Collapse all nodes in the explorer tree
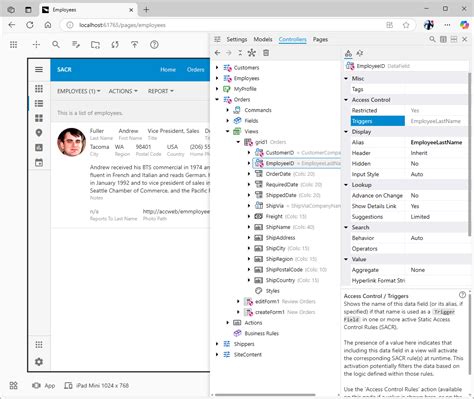 coord(240,53)
